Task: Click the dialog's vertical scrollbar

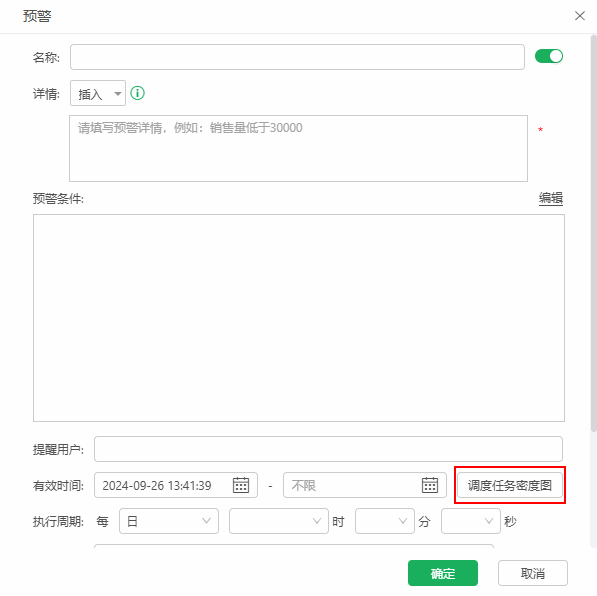Action: pyautogui.click(x=594, y=233)
